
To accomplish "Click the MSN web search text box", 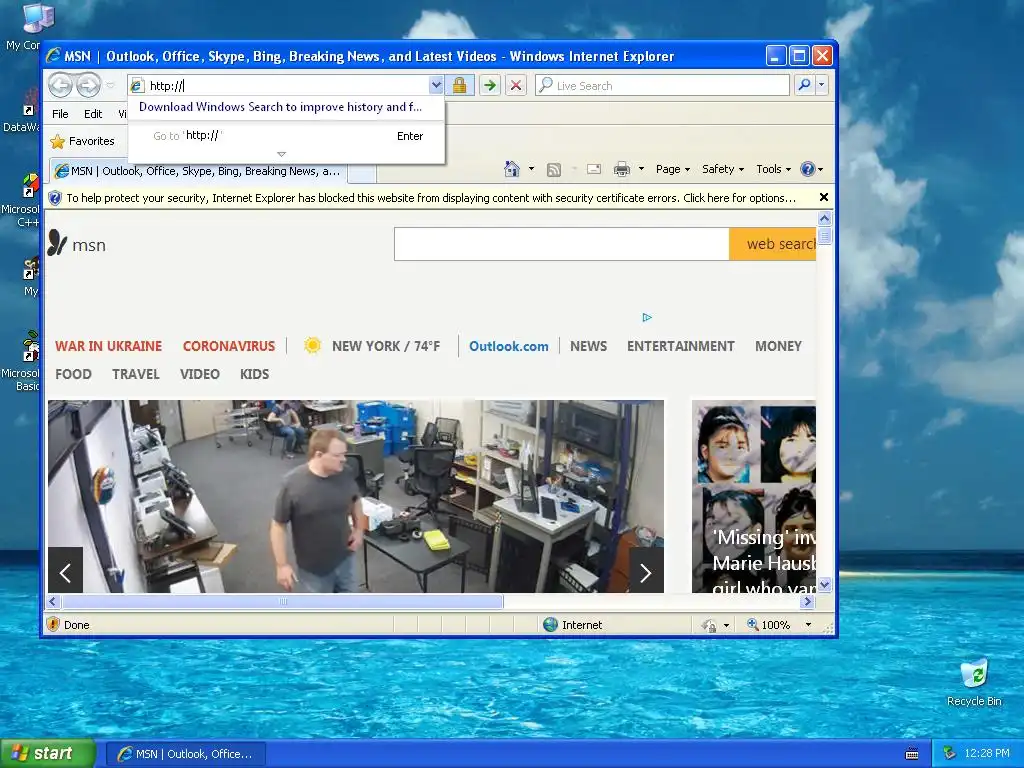I will (562, 244).
